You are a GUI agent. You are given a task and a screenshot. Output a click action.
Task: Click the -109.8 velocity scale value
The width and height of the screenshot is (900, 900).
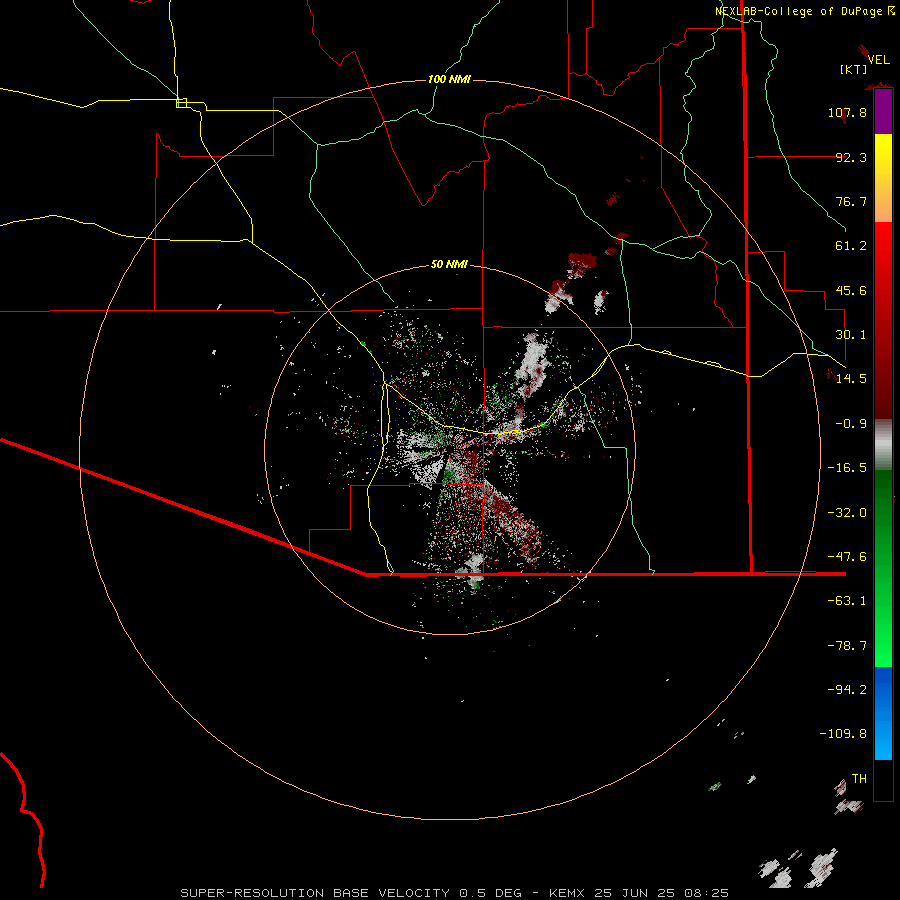843,734
